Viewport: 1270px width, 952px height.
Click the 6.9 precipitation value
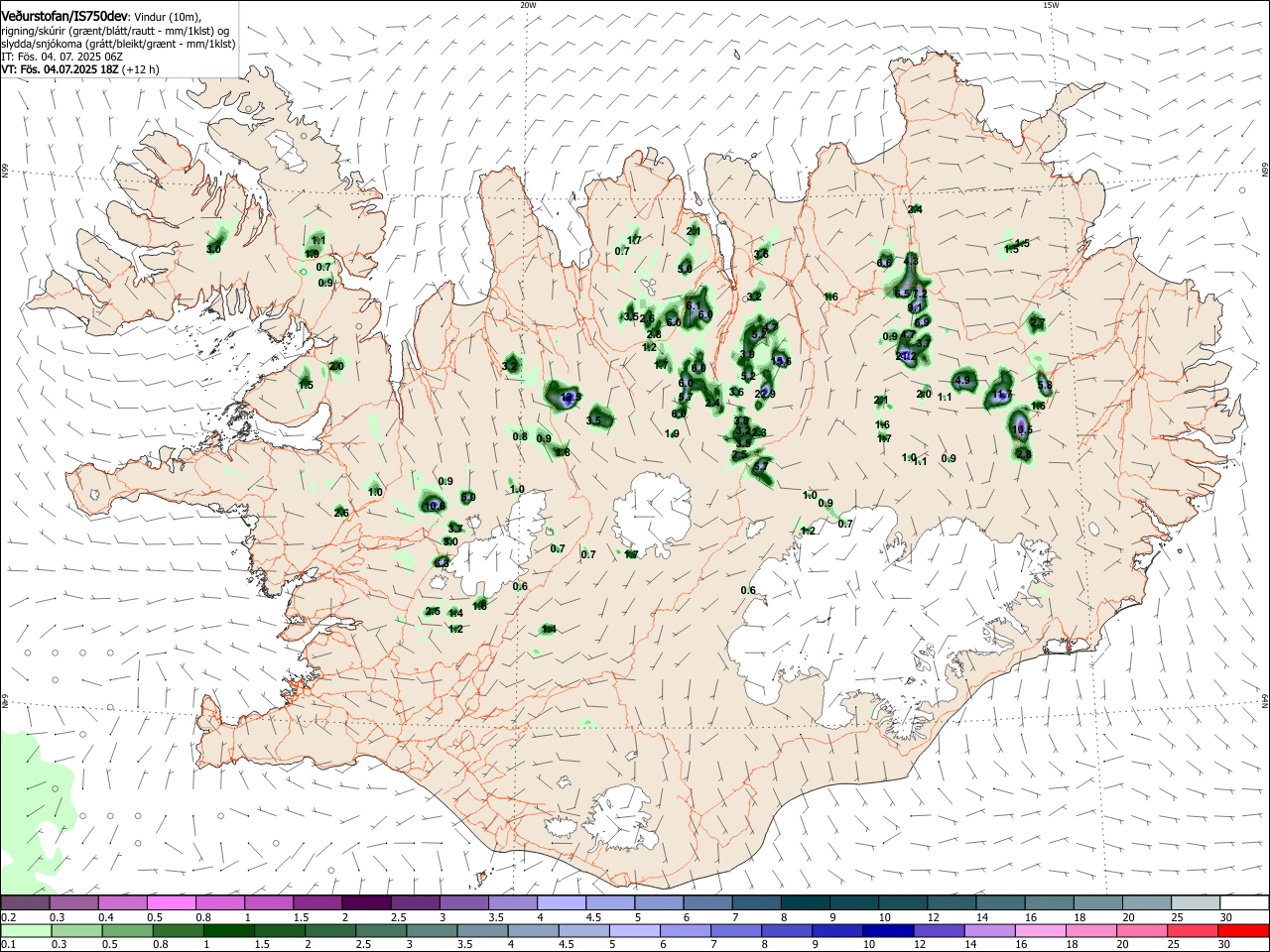[x=922, y=323]
